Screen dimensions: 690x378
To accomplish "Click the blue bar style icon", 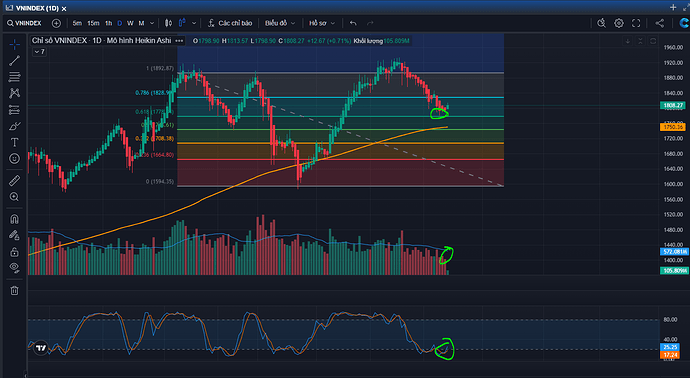I will 182,23.
